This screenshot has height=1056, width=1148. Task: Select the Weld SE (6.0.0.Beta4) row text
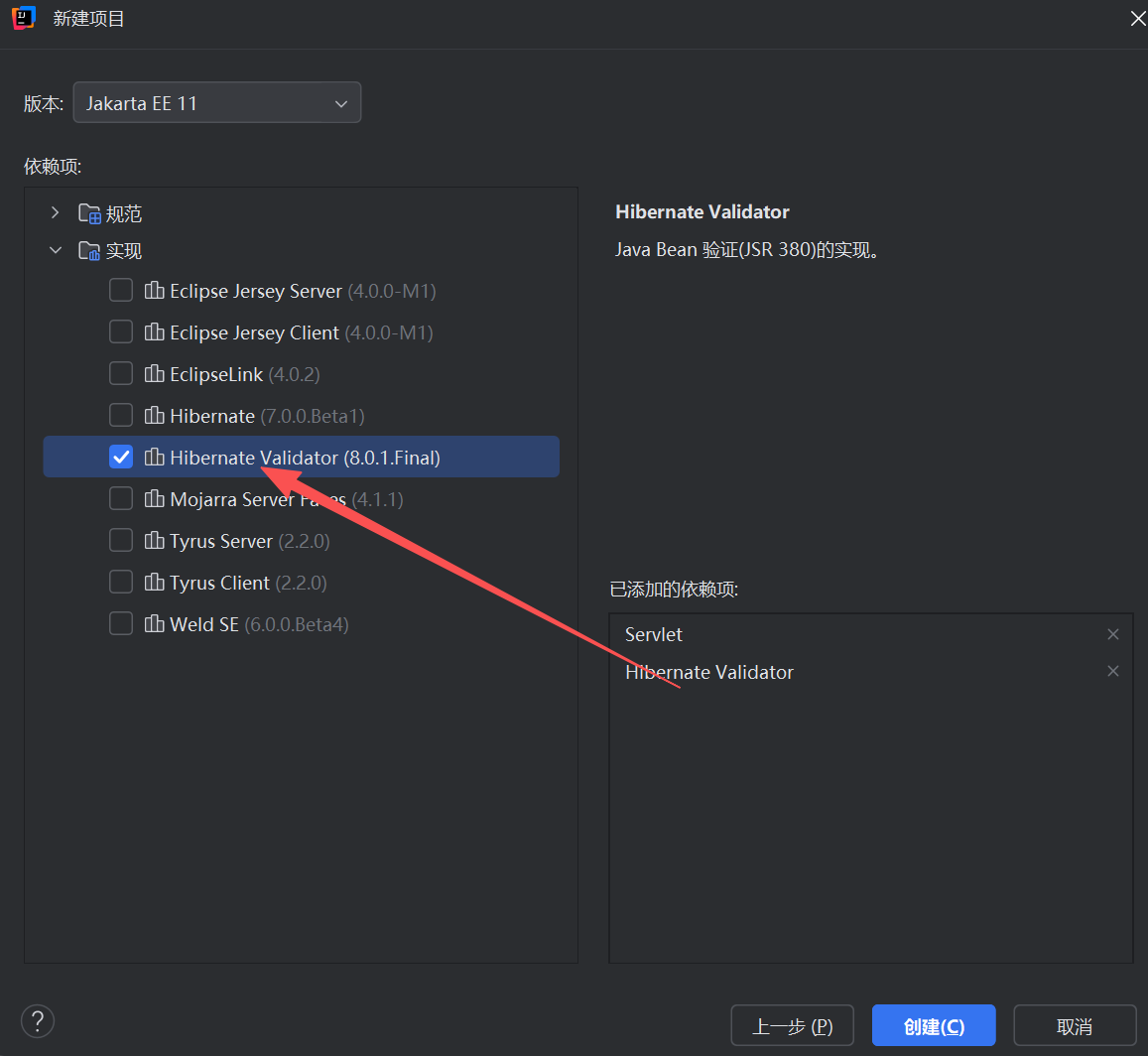click(x=259, y=625)
